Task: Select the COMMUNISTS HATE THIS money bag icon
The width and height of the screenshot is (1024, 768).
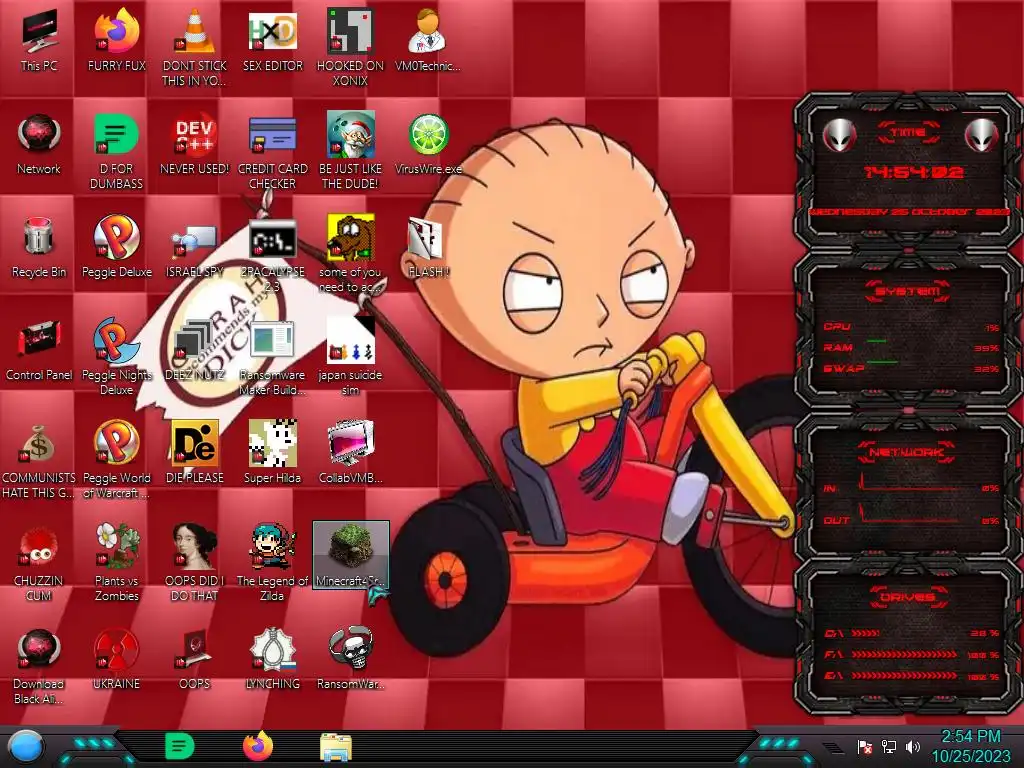Action: [x=39, y=460]
